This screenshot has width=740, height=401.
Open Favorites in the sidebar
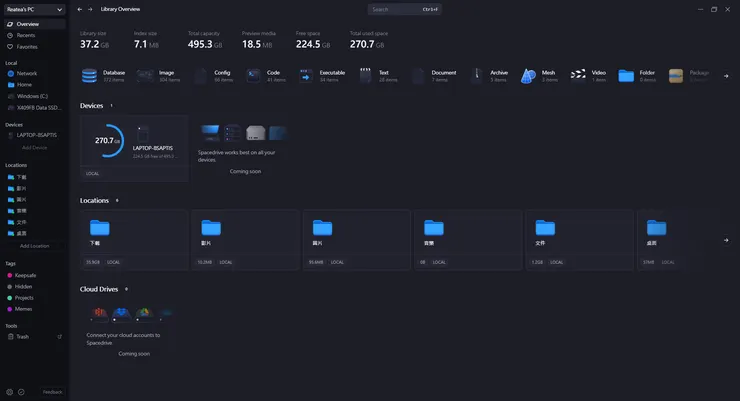(x=34, y=47)
